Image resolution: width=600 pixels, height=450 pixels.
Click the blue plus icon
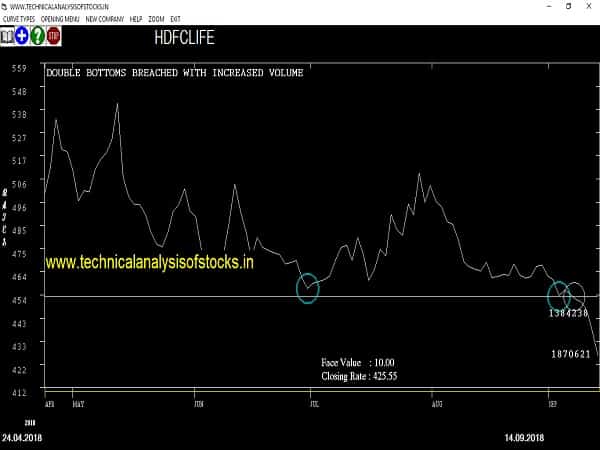point(22,36)
